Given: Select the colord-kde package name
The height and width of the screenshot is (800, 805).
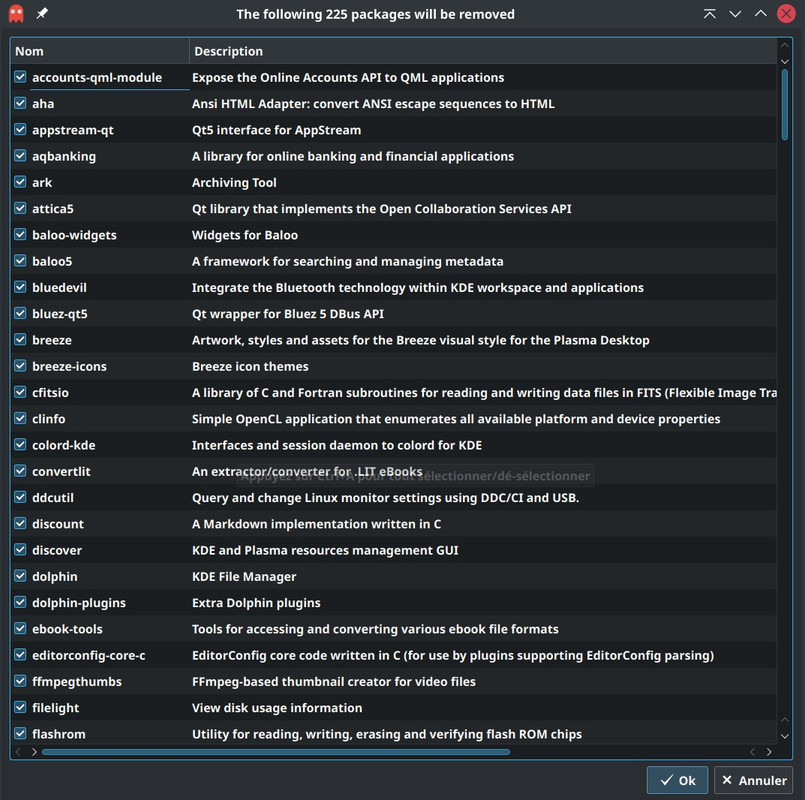Looking at the screenshot, I should point(64,445).
